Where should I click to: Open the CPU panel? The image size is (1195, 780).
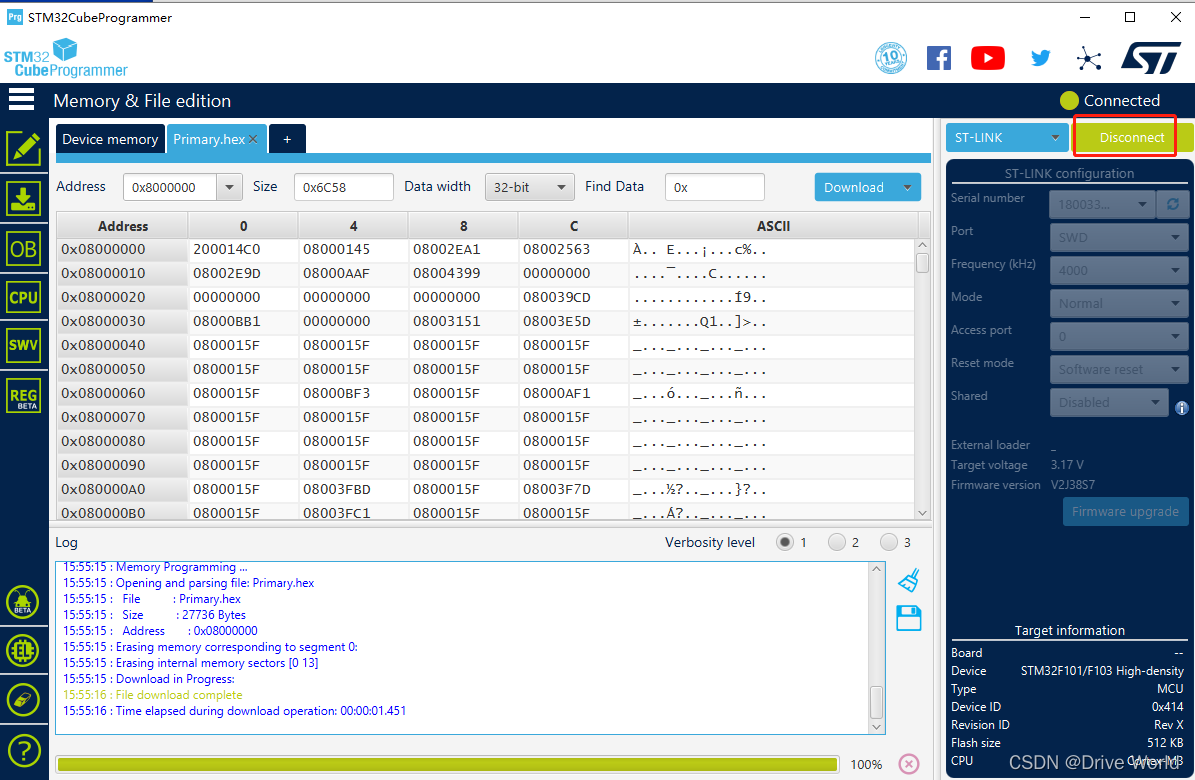(x=24, y=297)
